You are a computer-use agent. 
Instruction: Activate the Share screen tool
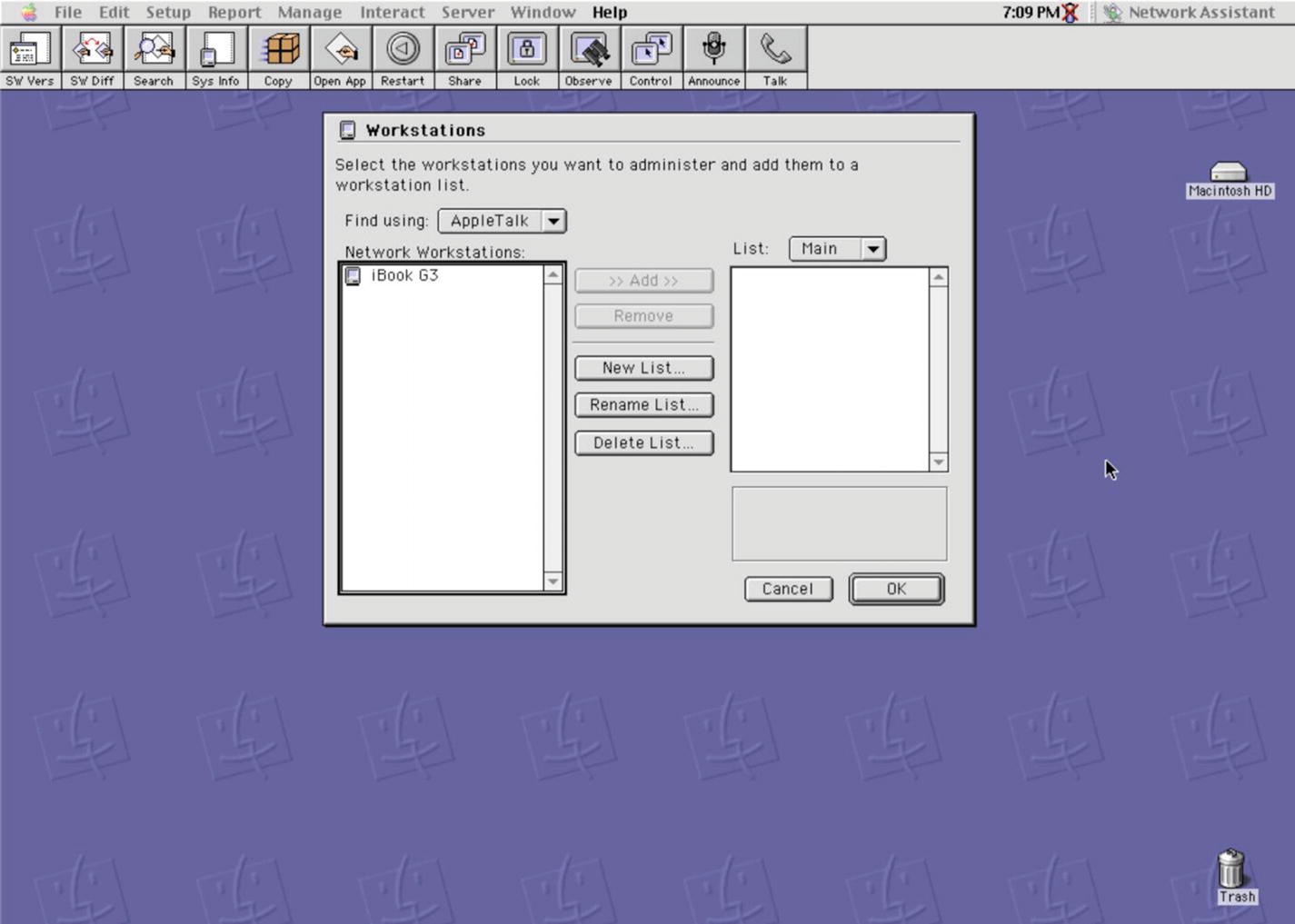pos(464,57)
